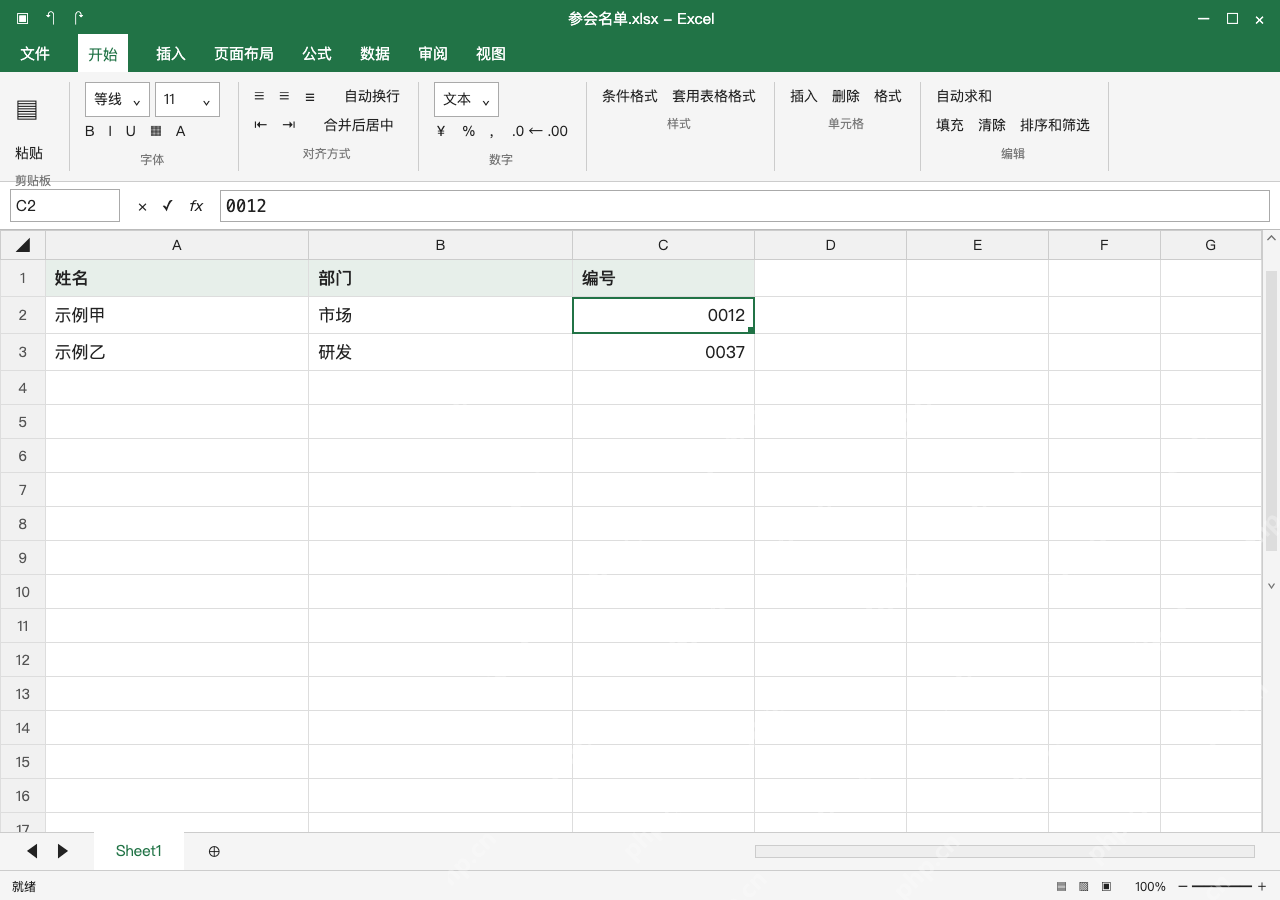
Task: Toggle underline formatting (U)
Action: [130, 131]
